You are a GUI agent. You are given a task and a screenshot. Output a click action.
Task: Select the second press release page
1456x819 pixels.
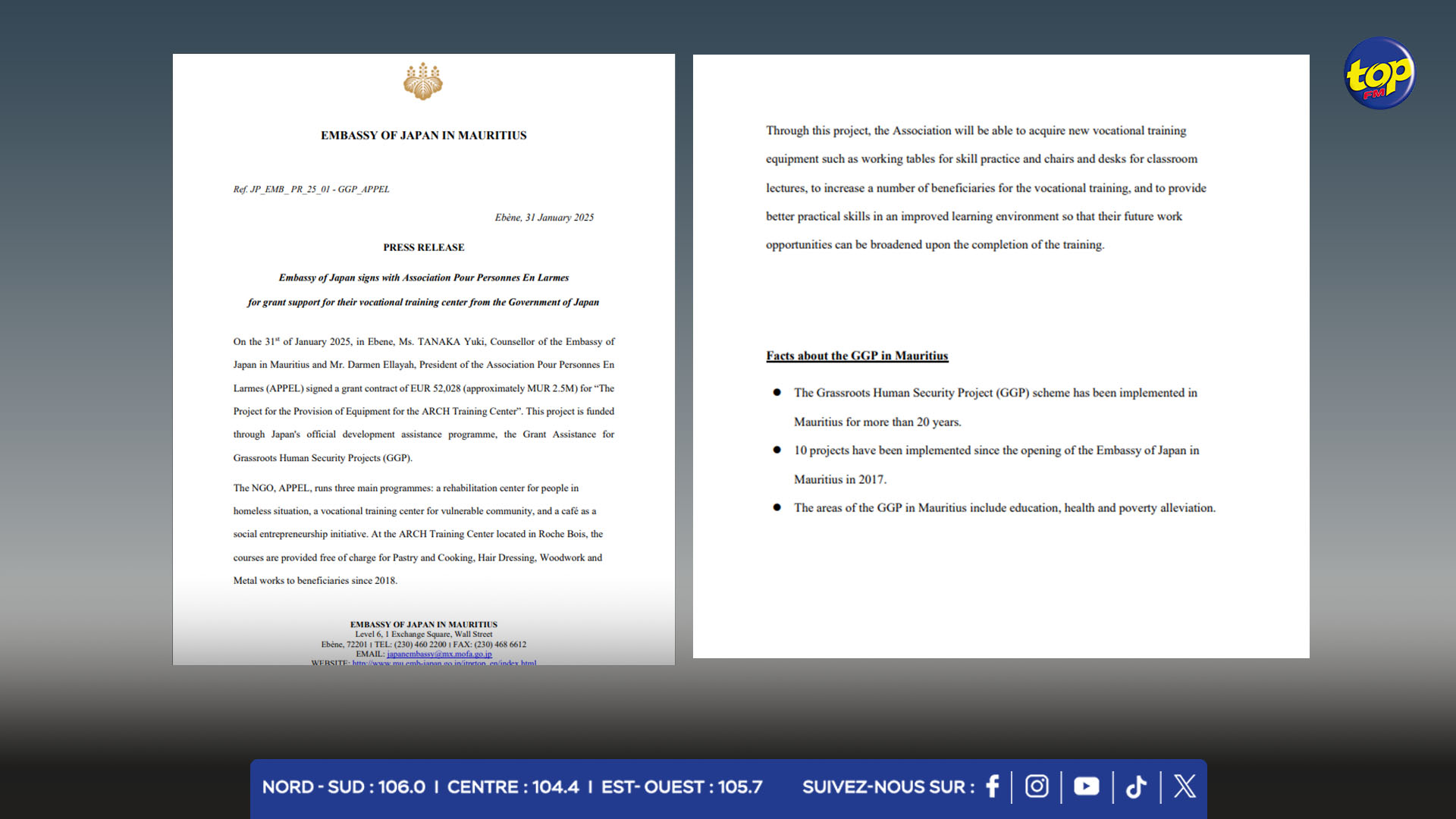coord(1001,356)
